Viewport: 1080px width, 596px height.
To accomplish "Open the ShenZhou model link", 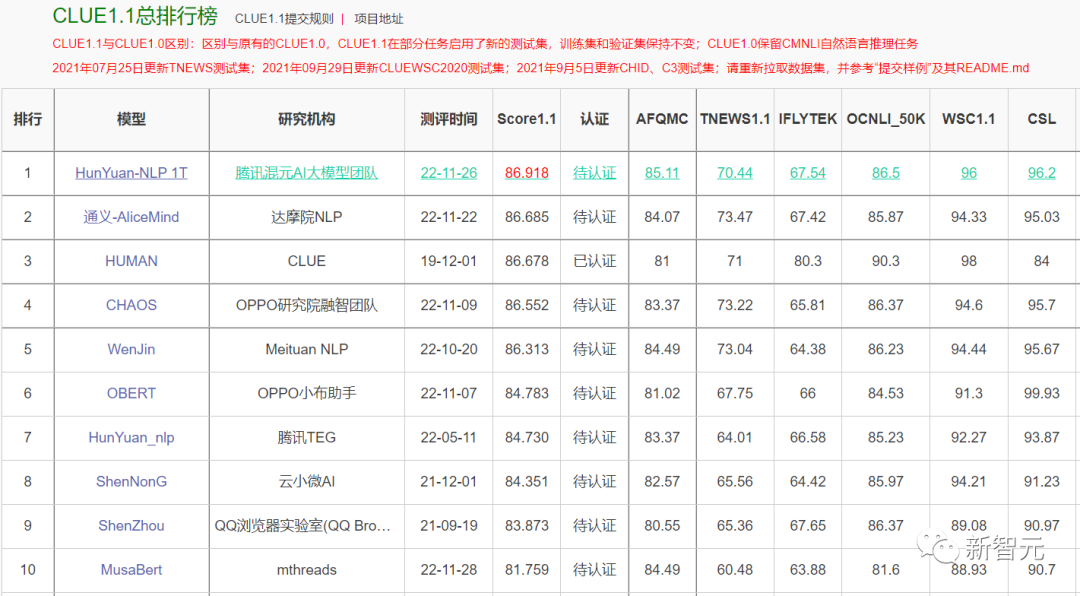I will [x=131, y=526].
